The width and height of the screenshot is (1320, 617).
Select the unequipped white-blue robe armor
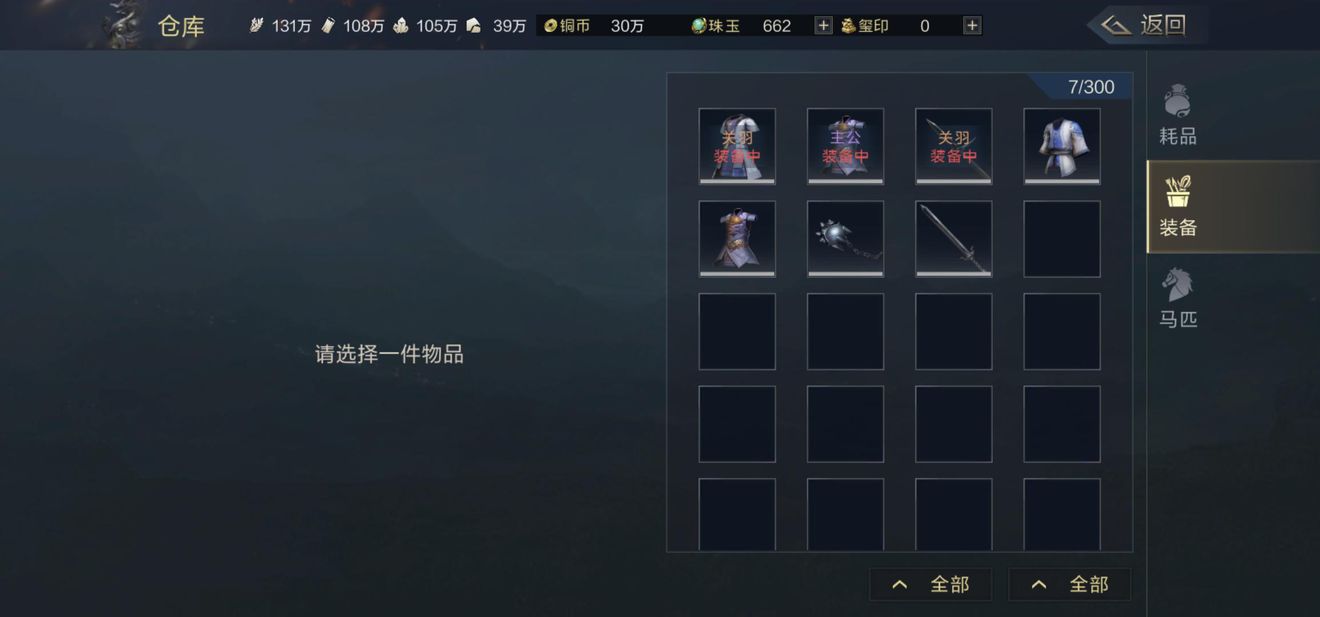click(1062, 146)
